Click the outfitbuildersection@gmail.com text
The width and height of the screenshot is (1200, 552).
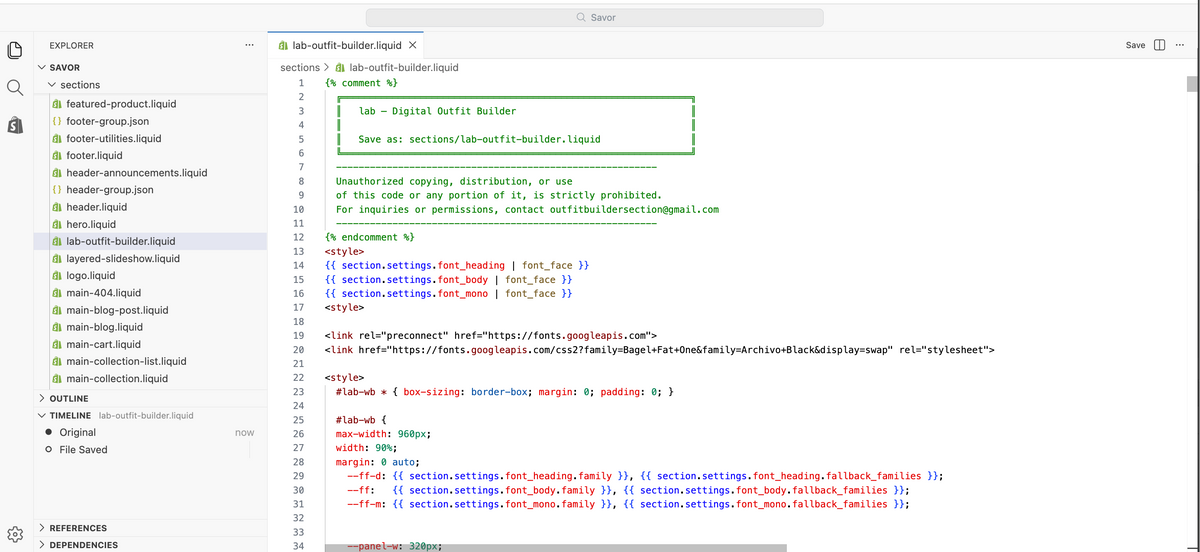click(634, 209)
